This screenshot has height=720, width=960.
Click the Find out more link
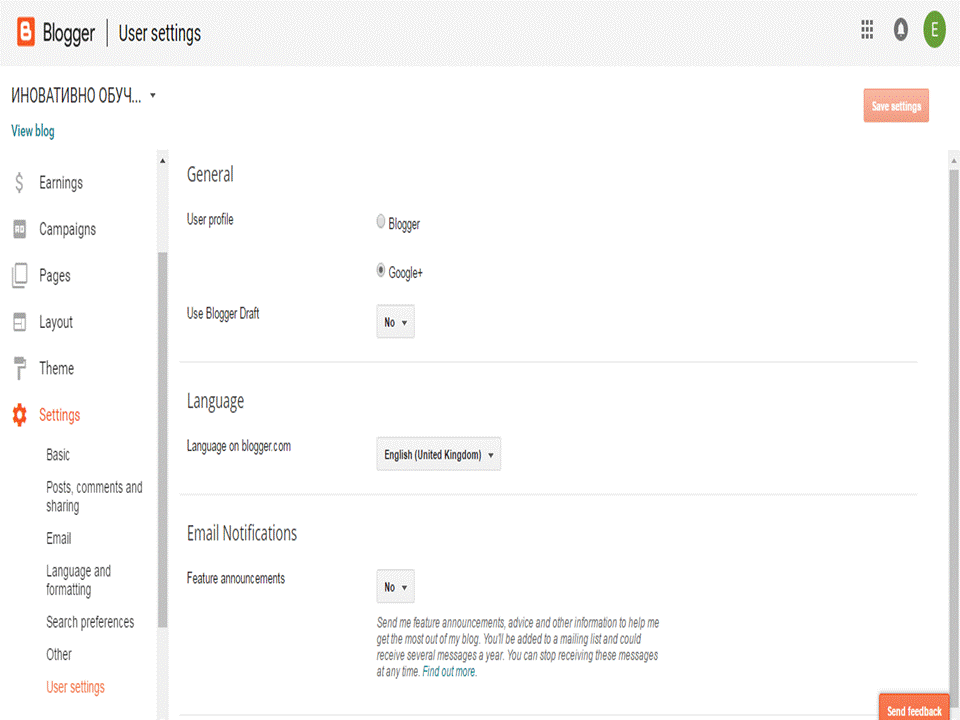(x=449, y=672)
